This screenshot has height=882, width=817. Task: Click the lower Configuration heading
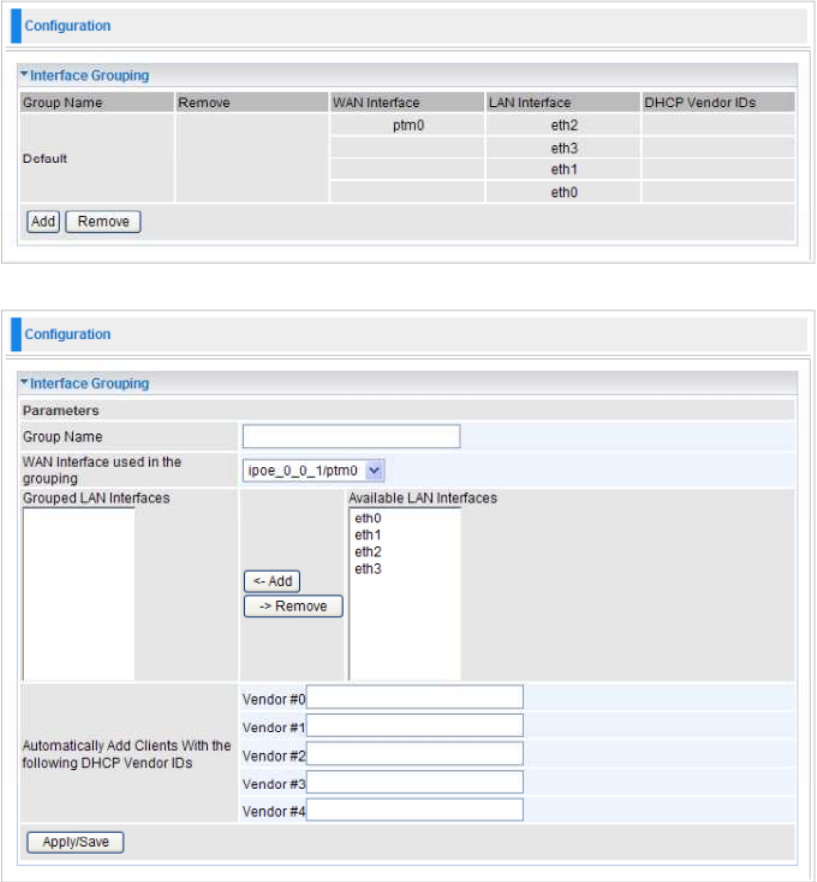point(68,334)
